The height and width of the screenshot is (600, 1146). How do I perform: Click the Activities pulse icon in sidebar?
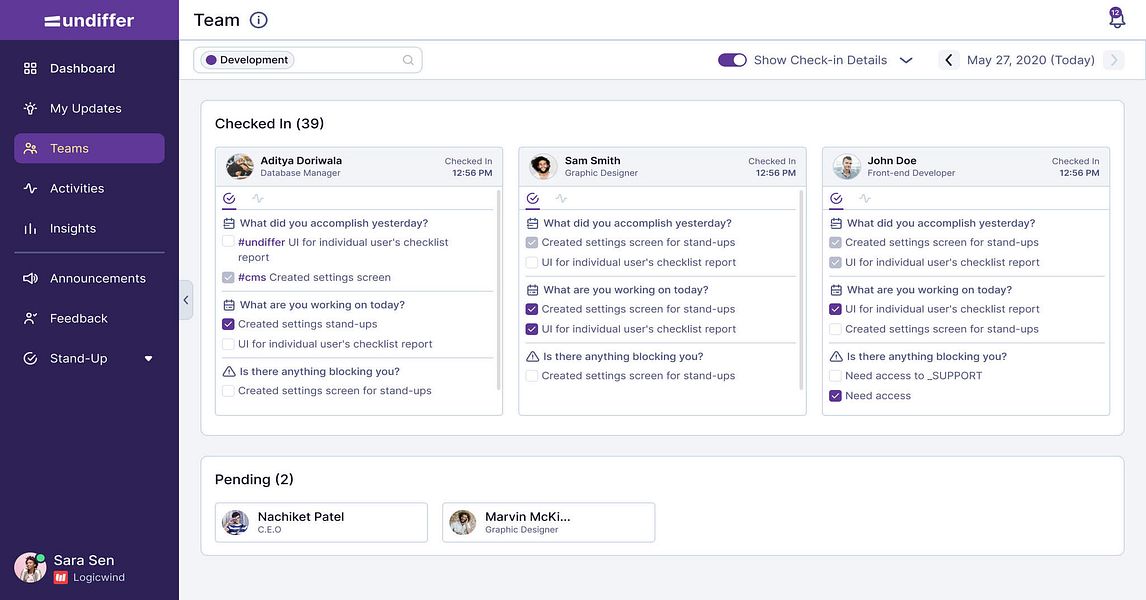pos(30,189)
